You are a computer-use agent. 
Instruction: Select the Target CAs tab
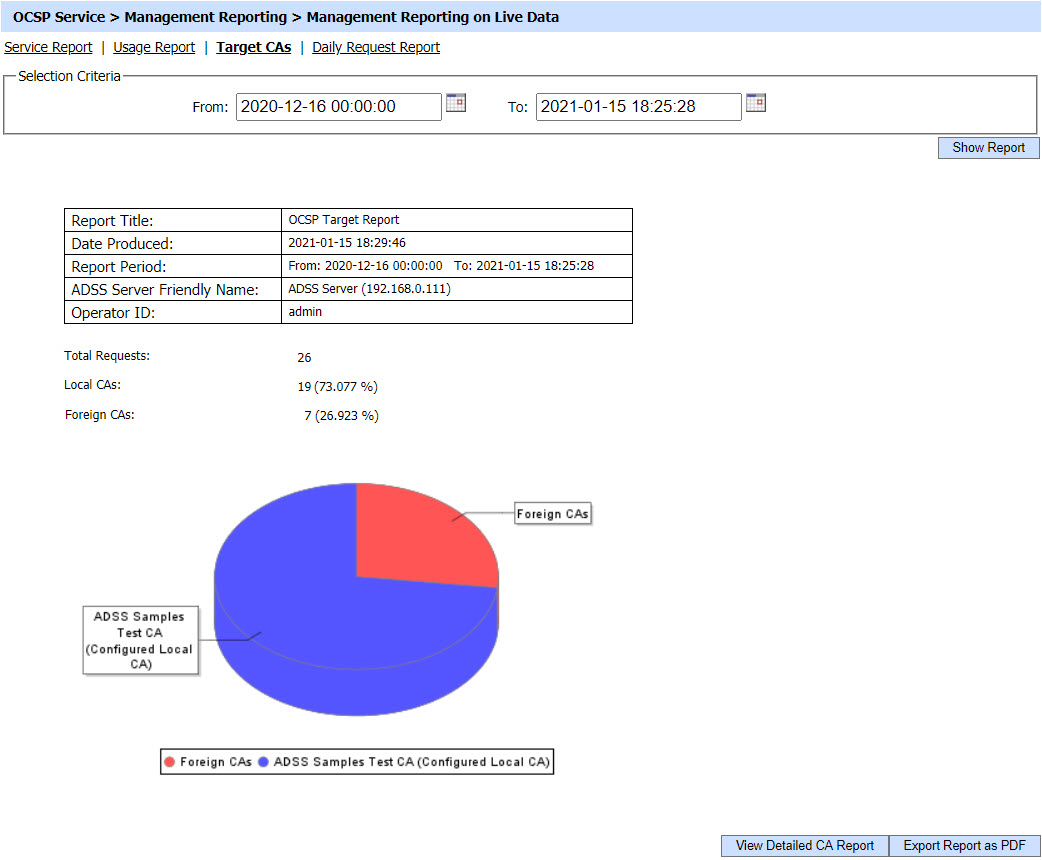254,47
